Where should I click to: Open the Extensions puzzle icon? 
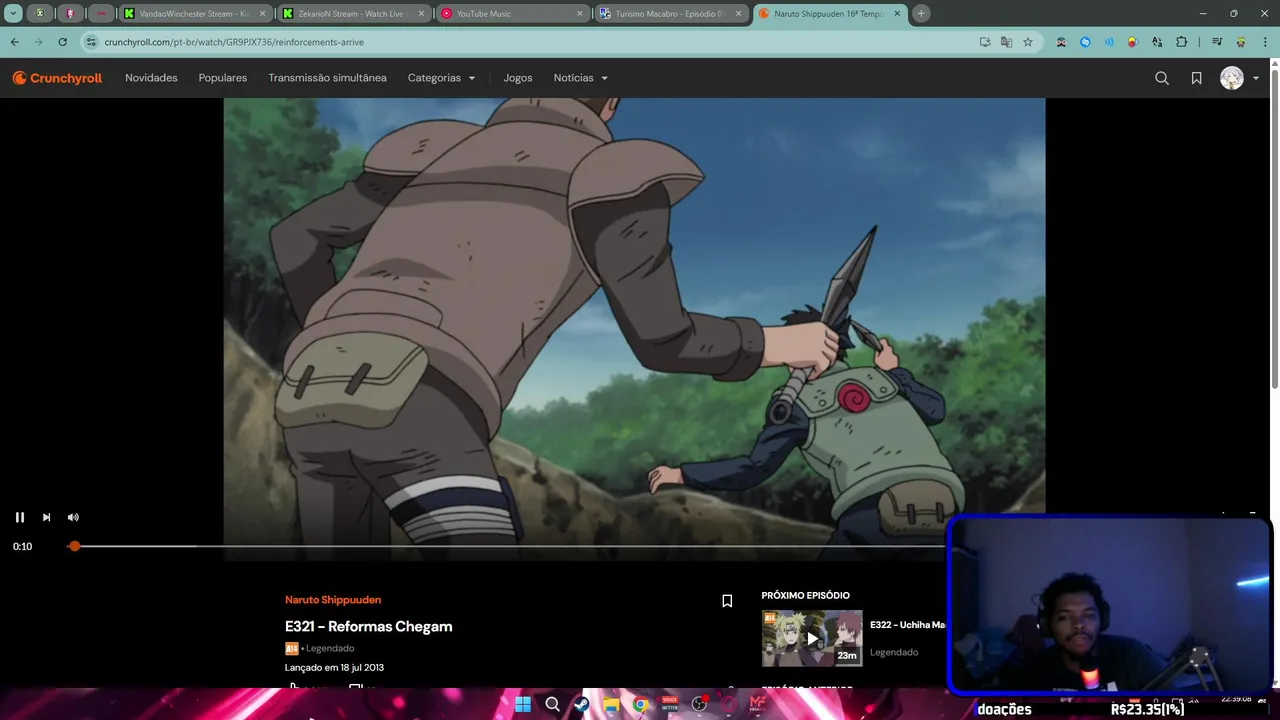[1181, 42]
